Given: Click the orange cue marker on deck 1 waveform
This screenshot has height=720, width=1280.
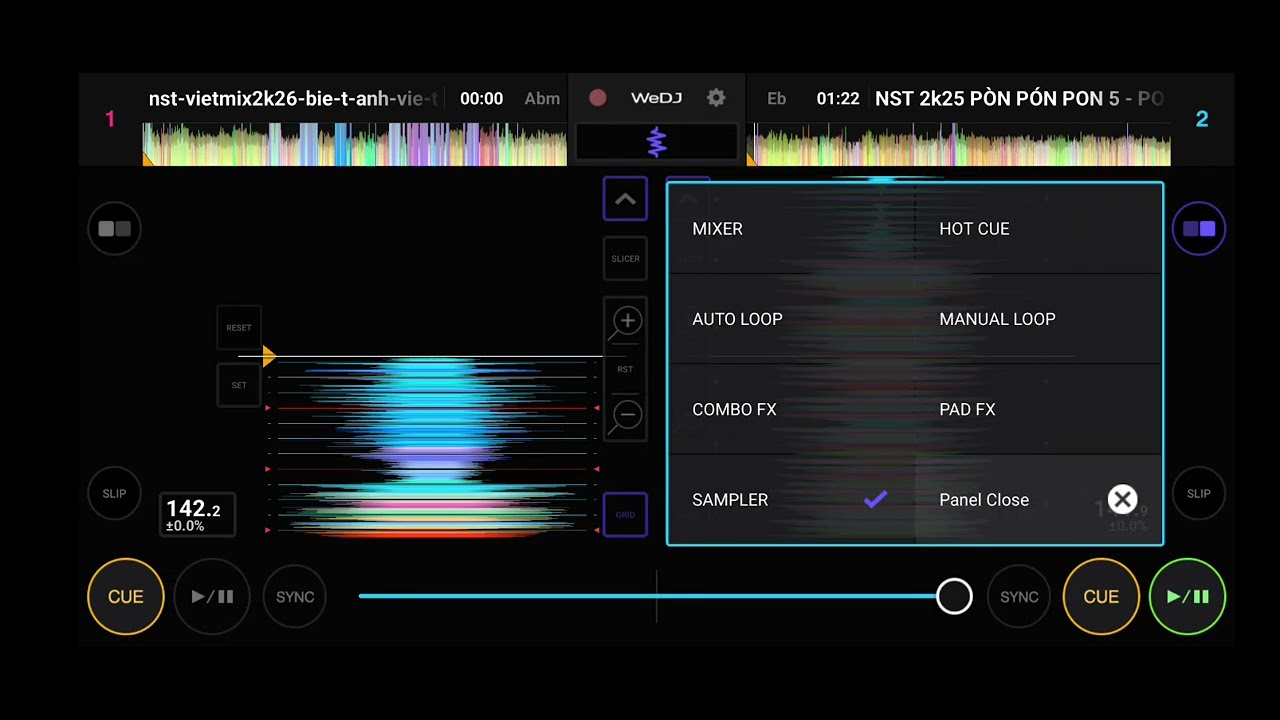Looking at the screenshot, I should (x=269, y=356).
